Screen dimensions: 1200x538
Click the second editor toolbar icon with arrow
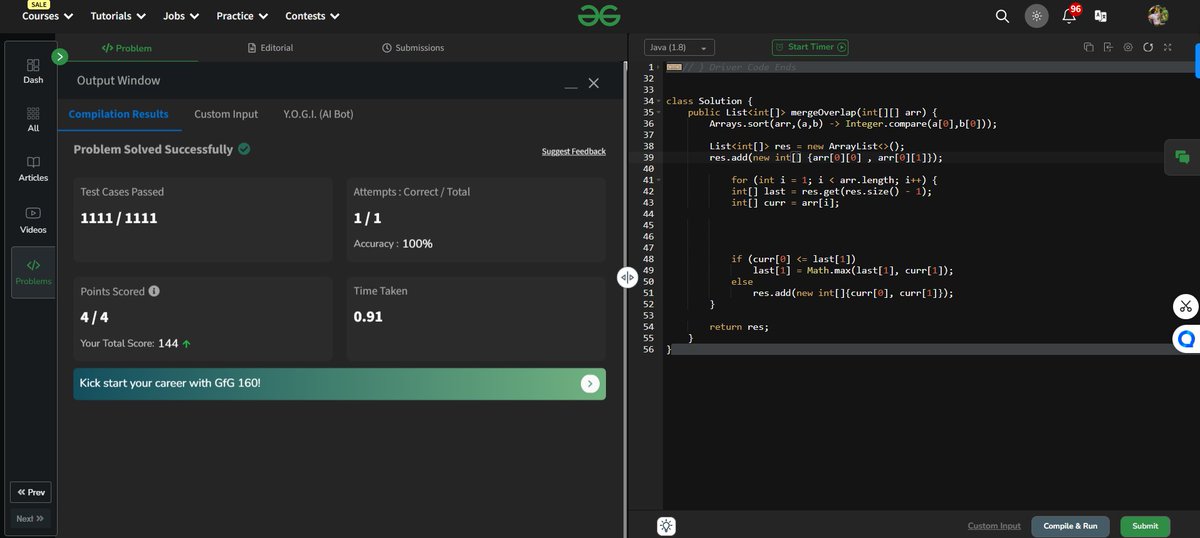1108,47
